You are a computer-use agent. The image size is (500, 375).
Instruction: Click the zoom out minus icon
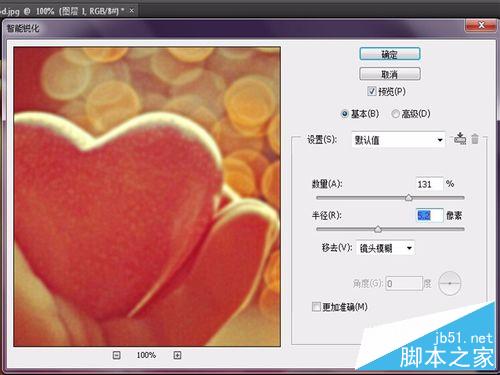click(116, 355)
